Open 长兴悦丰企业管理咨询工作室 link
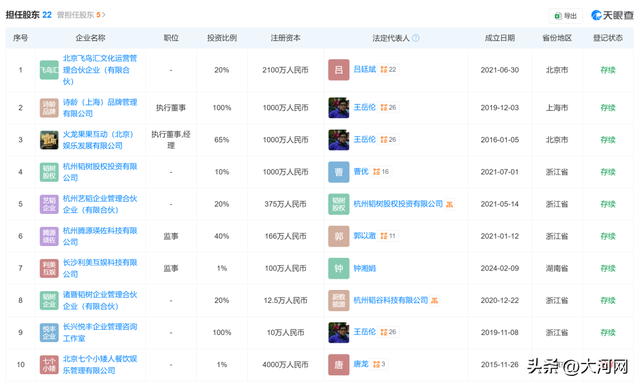Viewport: 640px width, 386px height. pyautogui.click(x=100, y=333)
